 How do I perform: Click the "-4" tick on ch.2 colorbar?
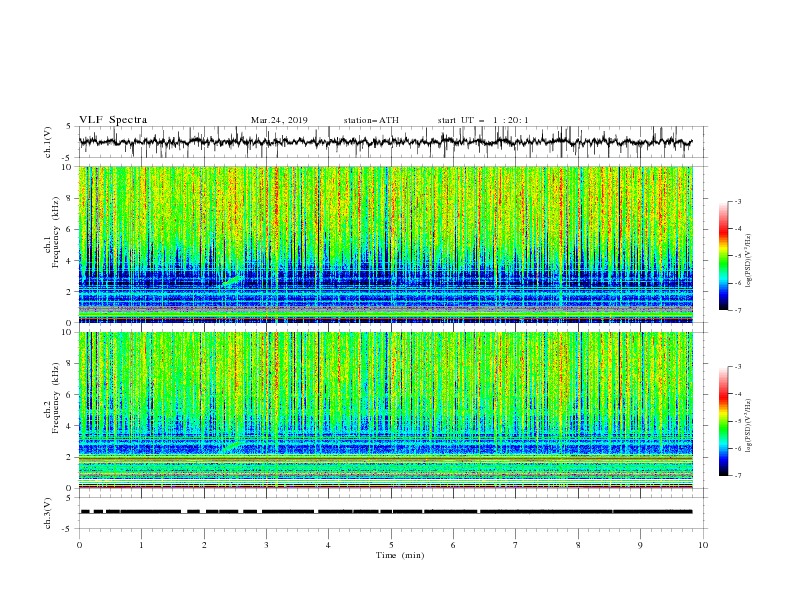tap(737, 394)
